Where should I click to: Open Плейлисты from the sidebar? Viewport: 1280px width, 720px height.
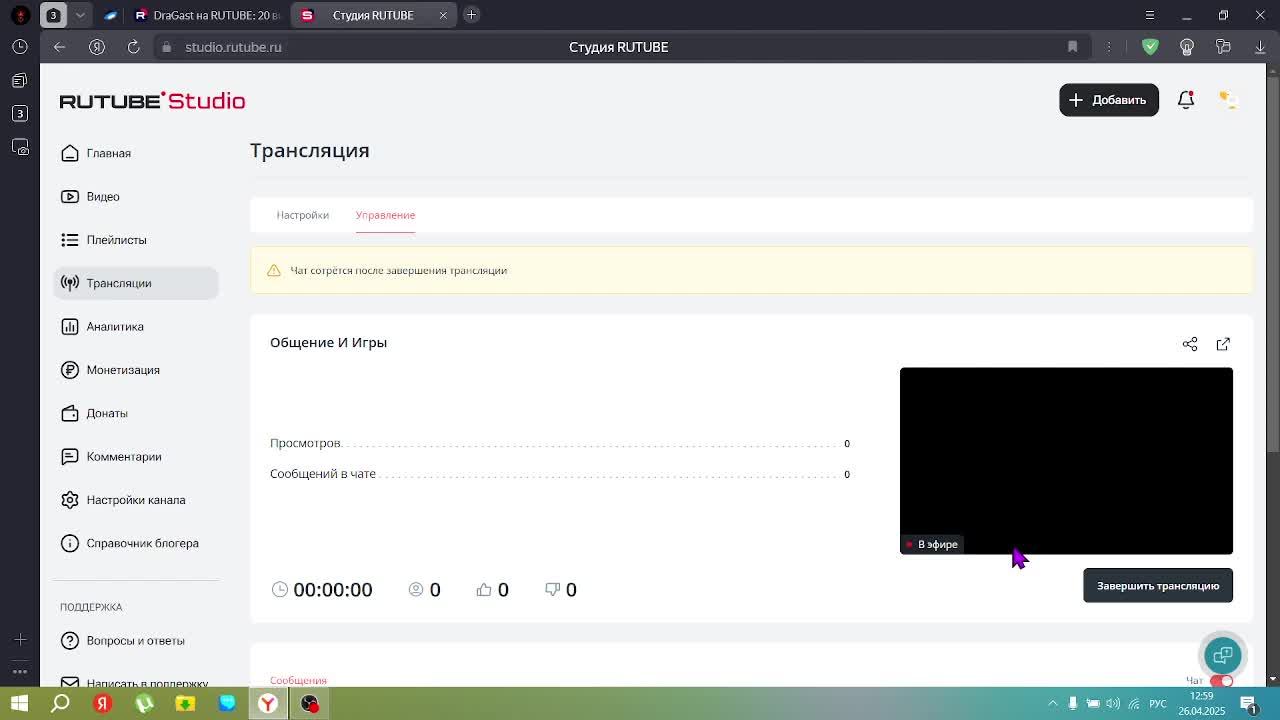[117, 240]
